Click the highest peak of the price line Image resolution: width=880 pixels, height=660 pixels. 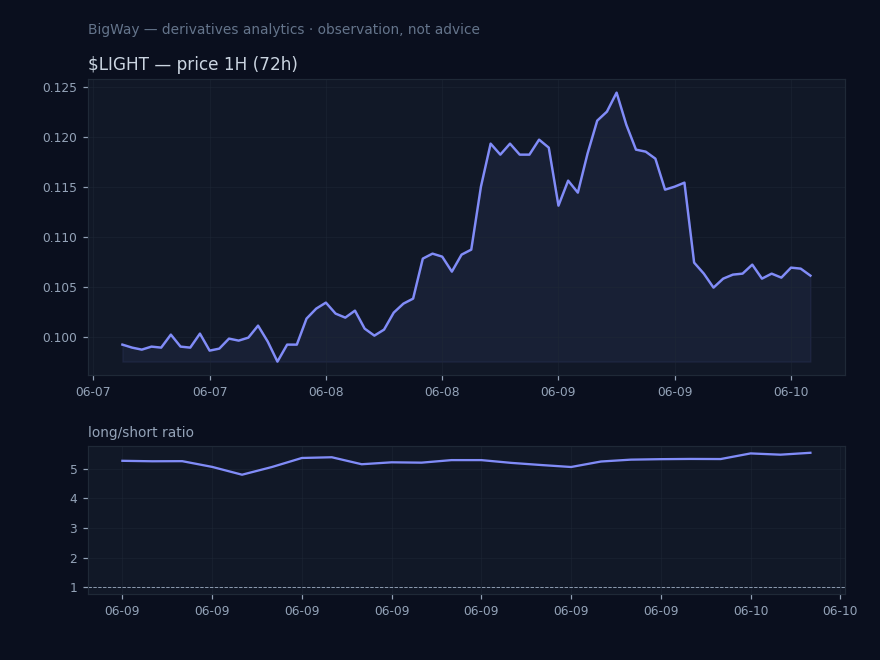pyautogui.click(x=616, y=93)
